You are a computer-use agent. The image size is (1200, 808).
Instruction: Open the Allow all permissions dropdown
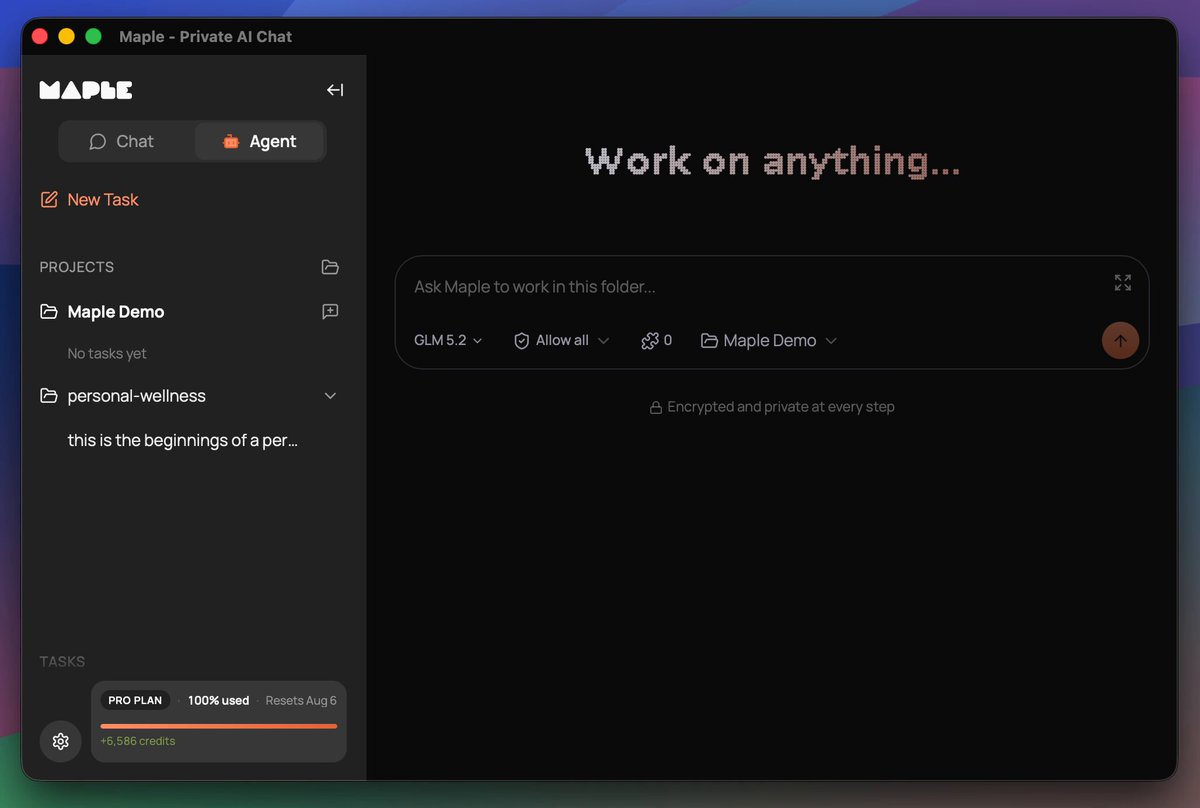click(x=561, y=341)
